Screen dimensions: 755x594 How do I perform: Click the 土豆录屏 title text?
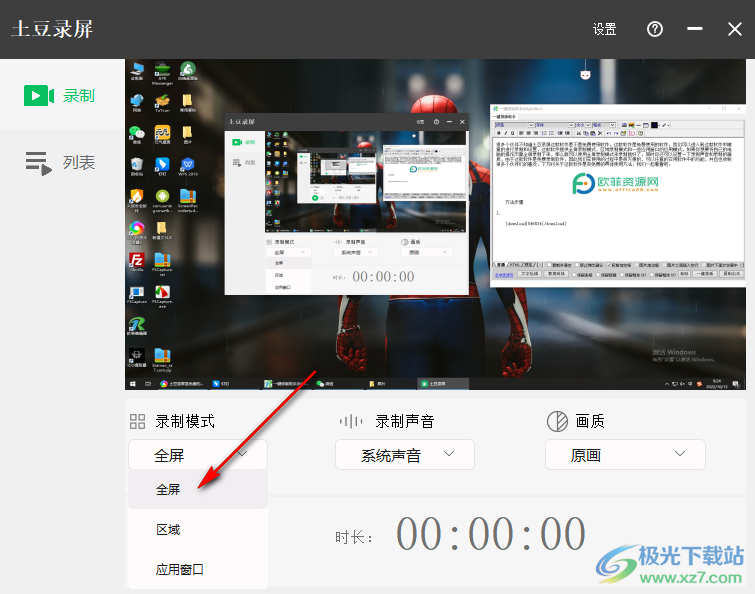52,29
